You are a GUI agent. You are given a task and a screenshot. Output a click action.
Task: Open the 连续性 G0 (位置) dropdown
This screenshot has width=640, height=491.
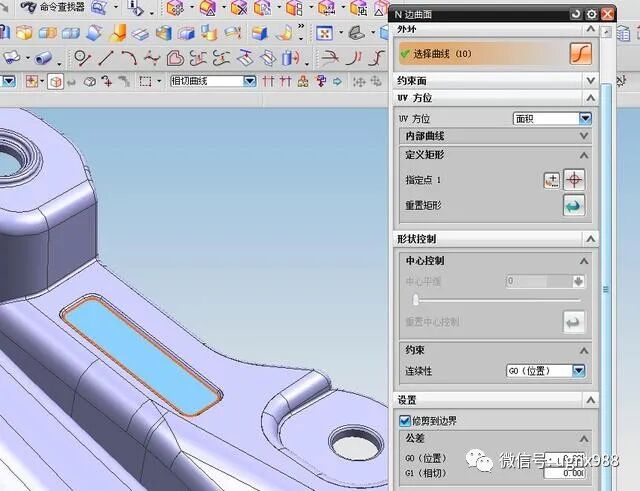pos(578,371)
